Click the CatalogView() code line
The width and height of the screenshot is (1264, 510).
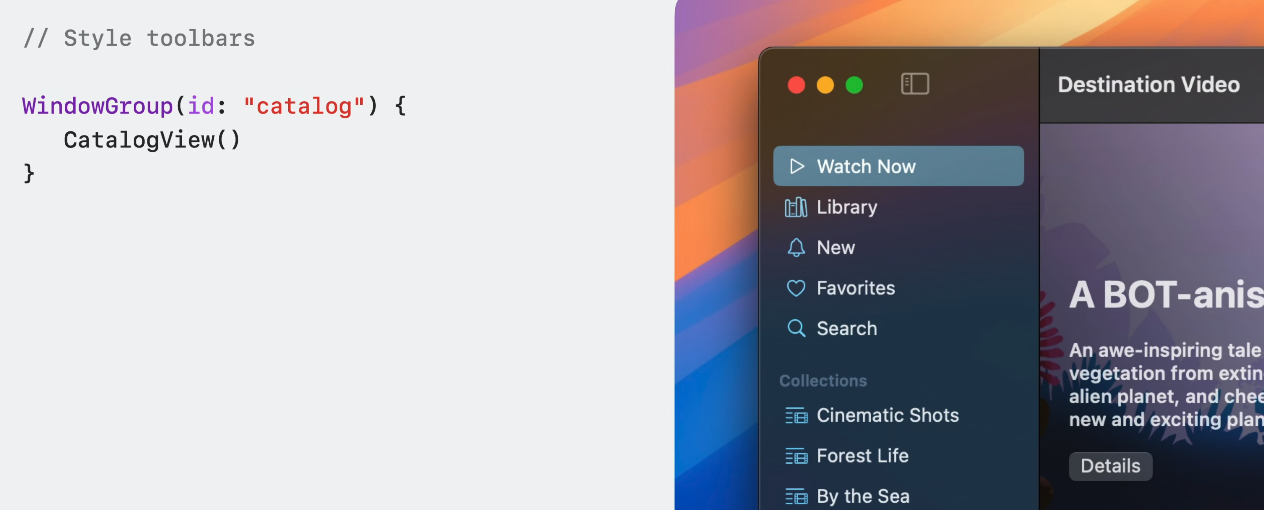(153, 140)
